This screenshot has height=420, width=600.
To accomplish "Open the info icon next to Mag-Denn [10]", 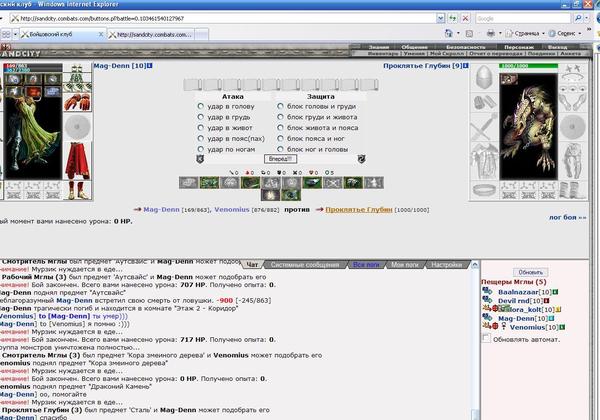I will 150,66.
